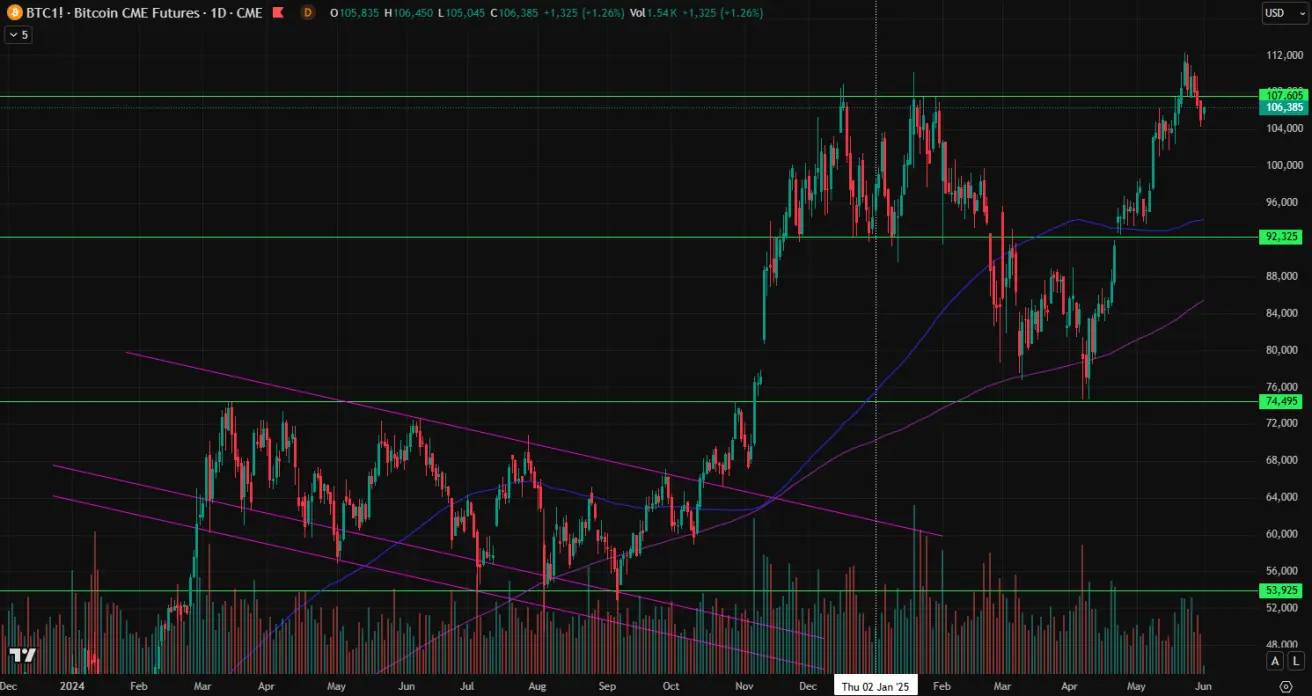Click the Jun label at right end of time axis
The image size is (1312, 696).
pos(1202,687)
